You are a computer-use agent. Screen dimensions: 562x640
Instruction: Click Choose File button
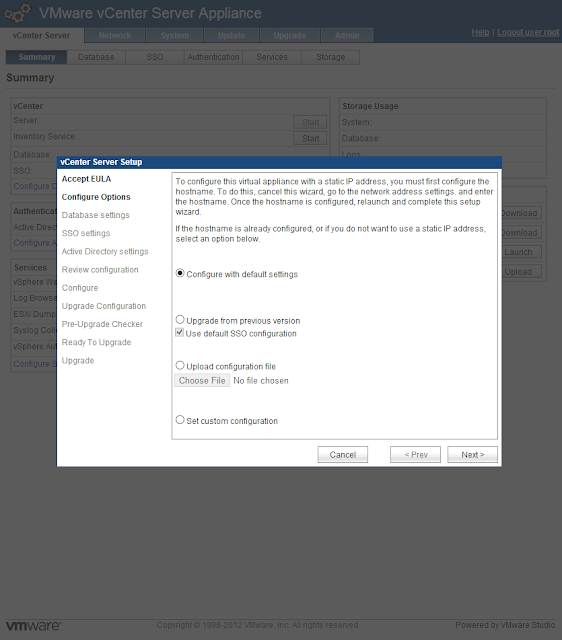(x=202, y=380)
